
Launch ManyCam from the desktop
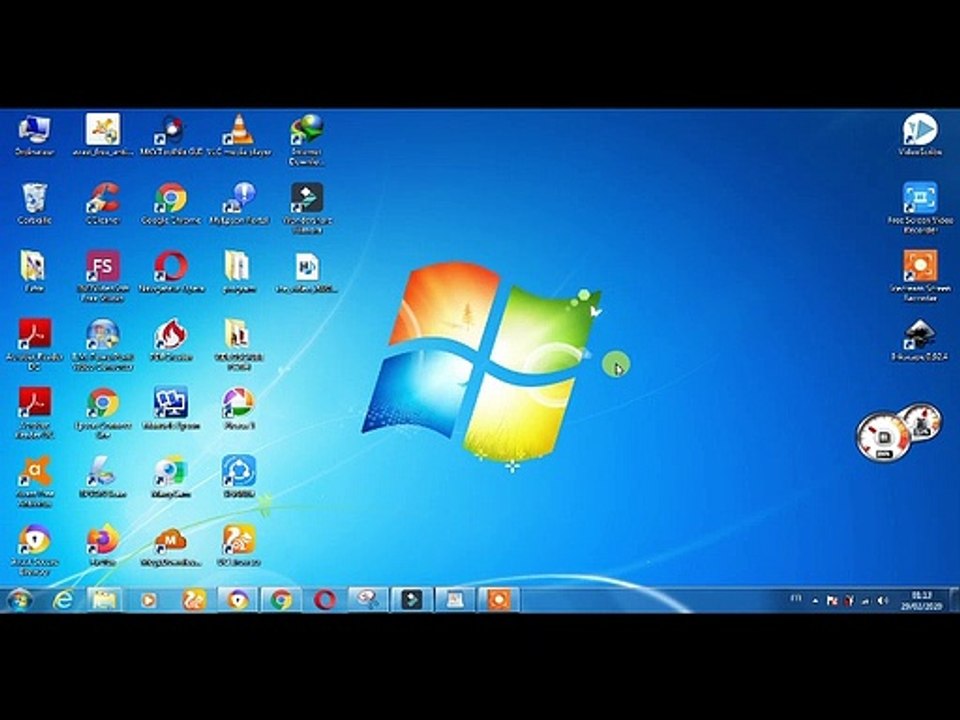[x=171, y=478]
